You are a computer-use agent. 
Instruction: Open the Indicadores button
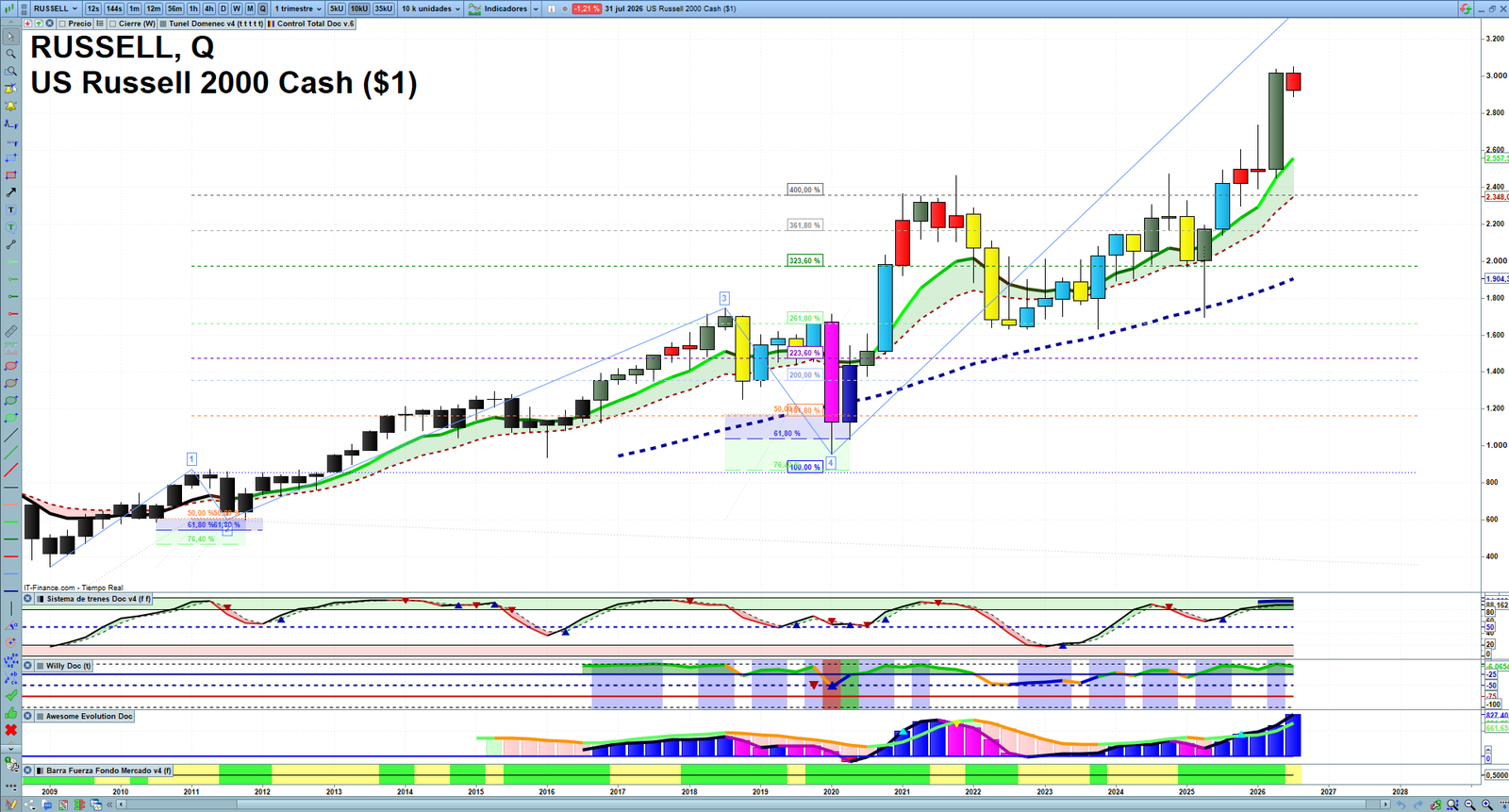(x=499, y=8)
